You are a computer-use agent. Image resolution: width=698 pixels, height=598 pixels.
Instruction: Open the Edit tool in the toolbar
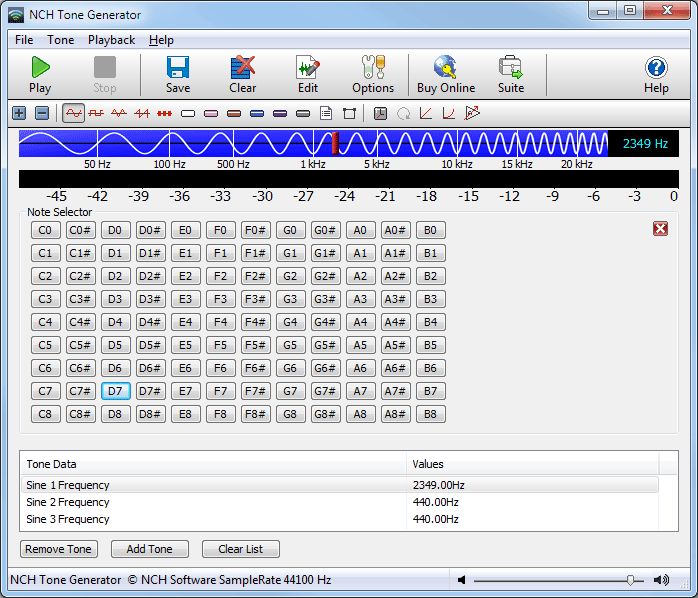[308, 75]
